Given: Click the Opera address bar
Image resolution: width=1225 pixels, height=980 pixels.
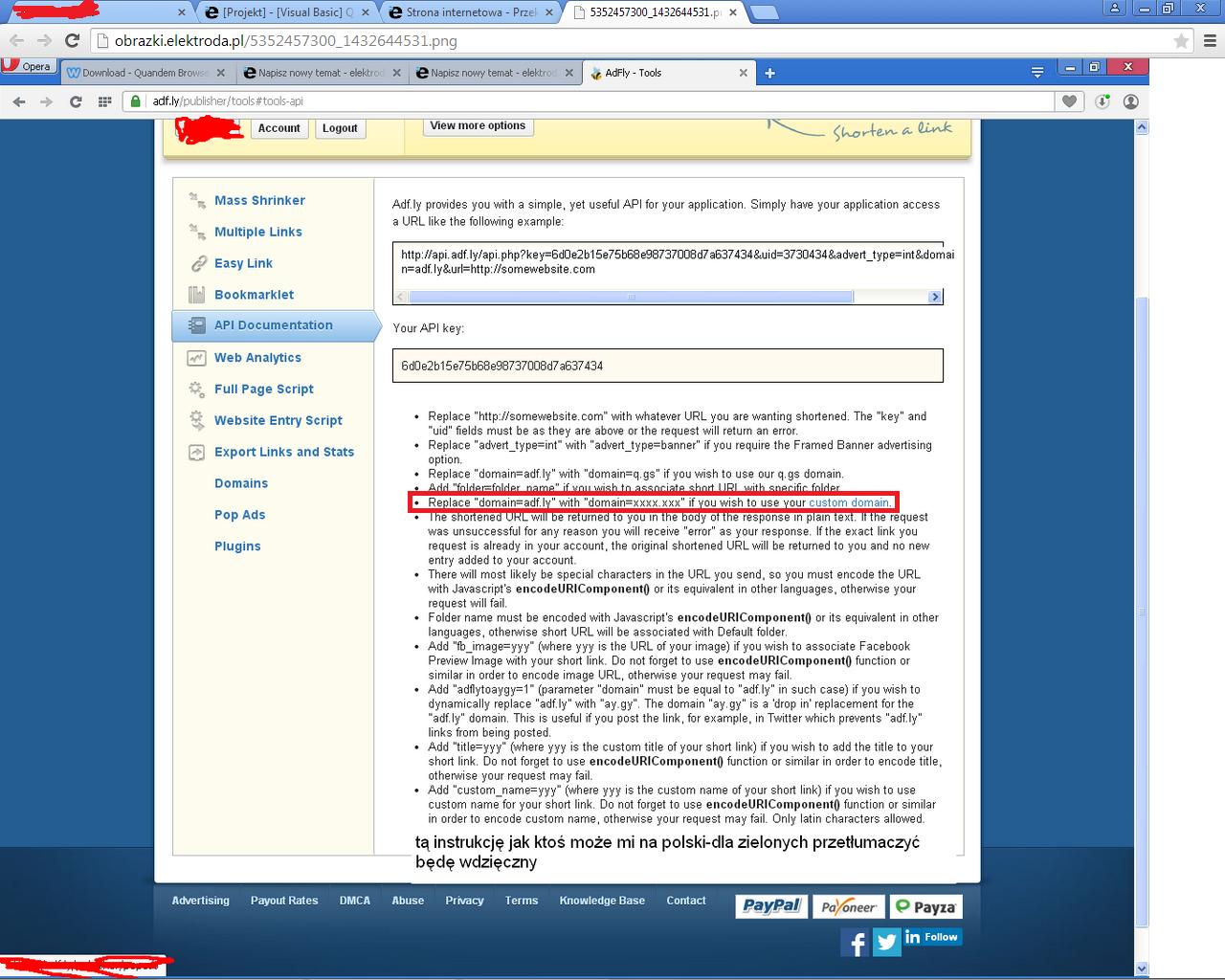Looking at the screenshot, I should (x=589, y=101).
